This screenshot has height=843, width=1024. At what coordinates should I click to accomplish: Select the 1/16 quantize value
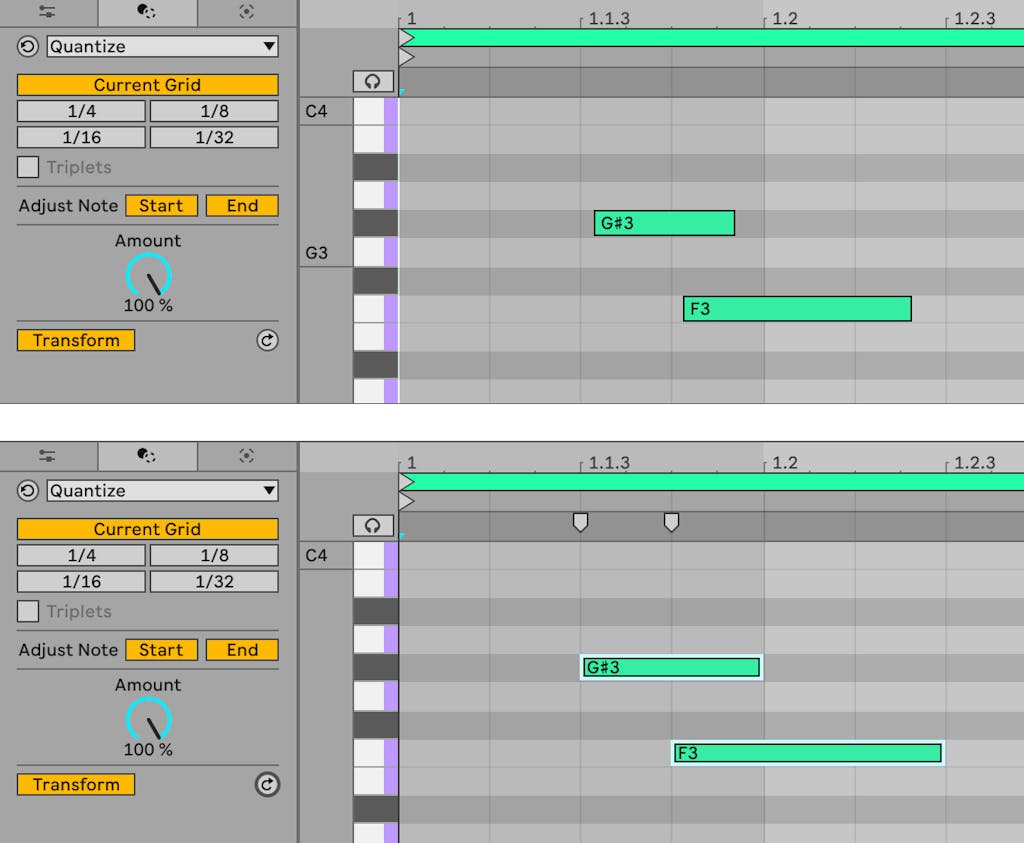pyautogui.click(x=81, y=137)
